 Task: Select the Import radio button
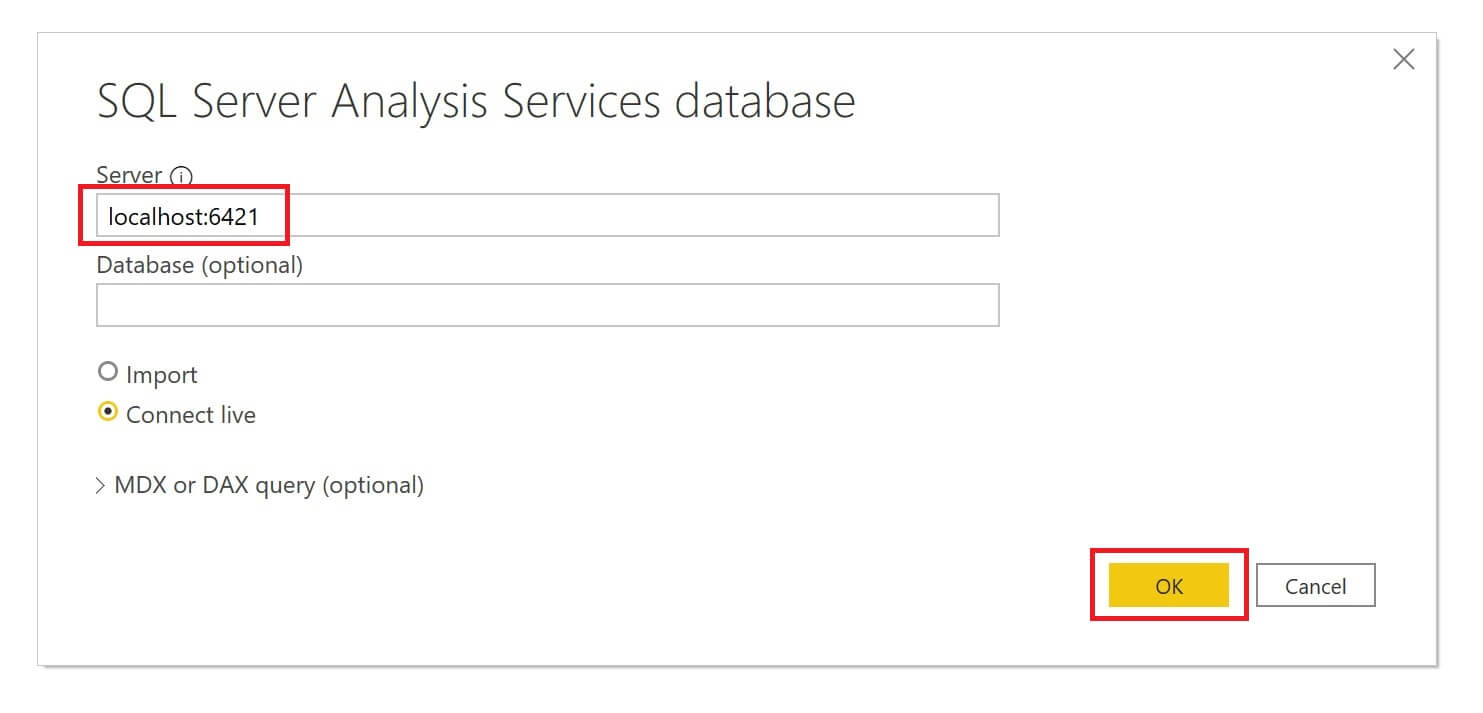click(x=108, y=371)
